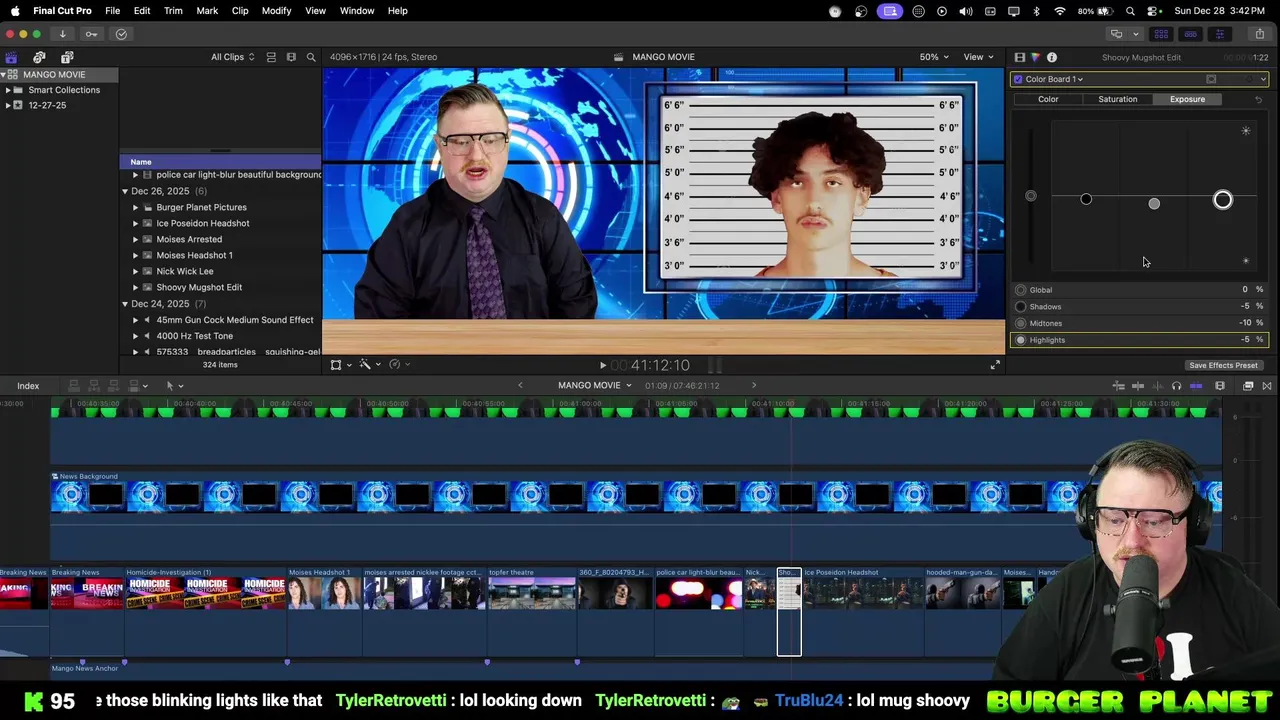Expand the Smart Collections folder
The height and width of the screenshot is (720, 1280).
click(8, 90)
